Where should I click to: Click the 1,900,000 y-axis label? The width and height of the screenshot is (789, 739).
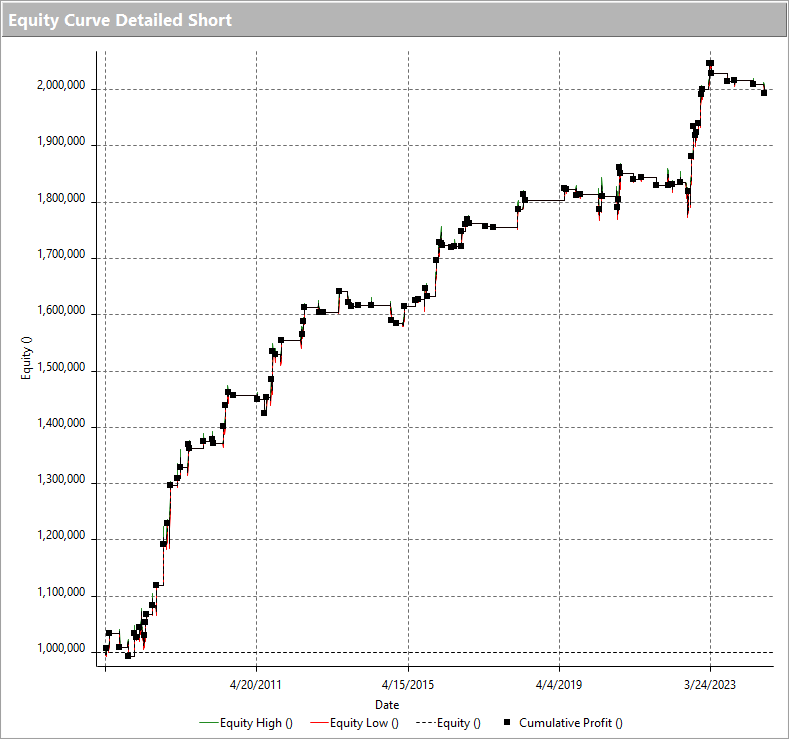pos(61,141)
